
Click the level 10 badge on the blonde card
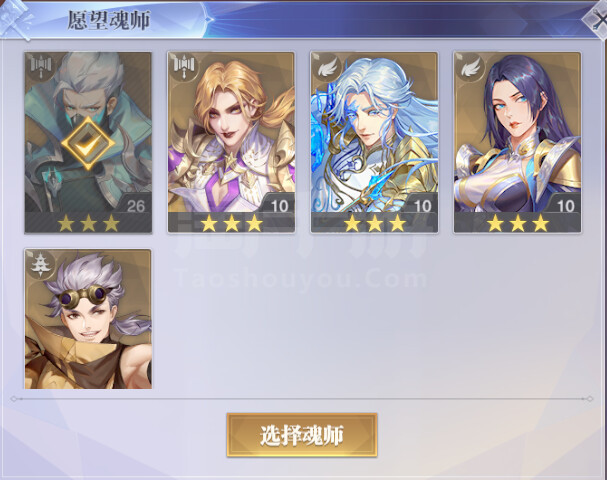(x=279, y=205)
